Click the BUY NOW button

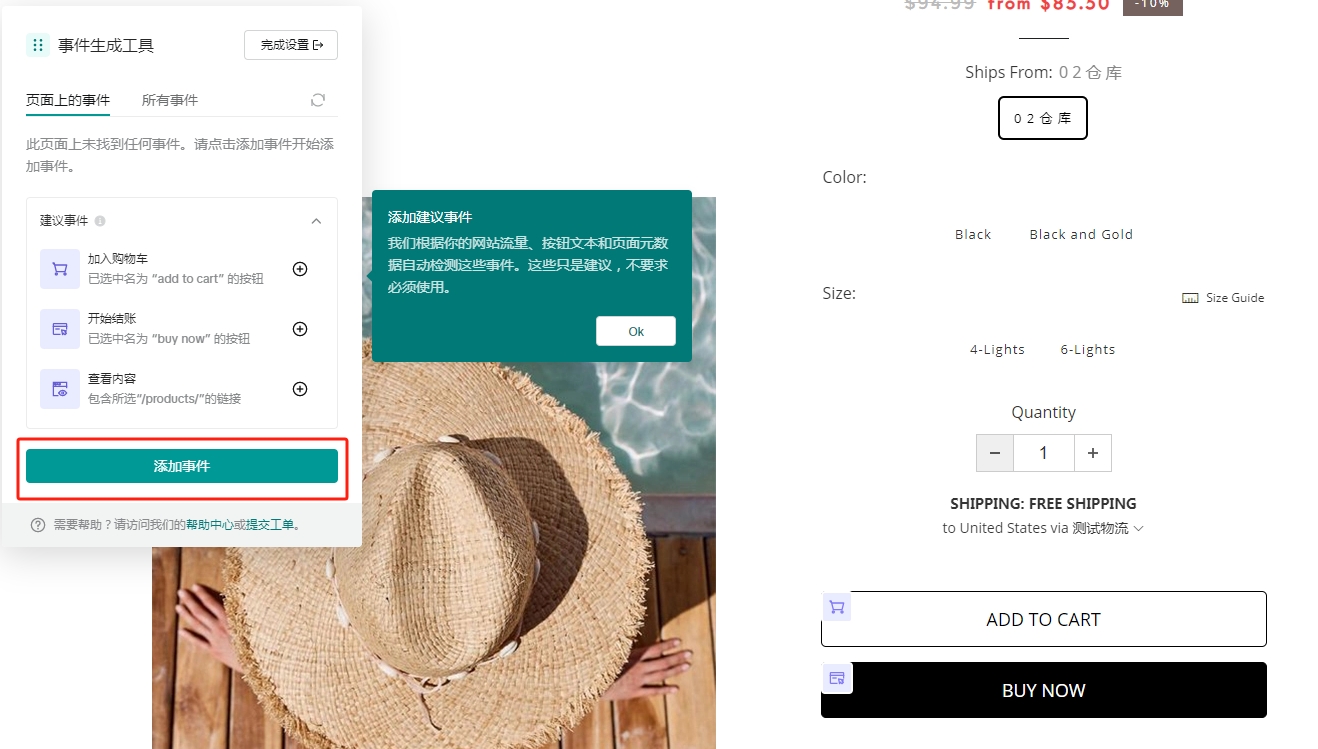(x=1044, y=690)
